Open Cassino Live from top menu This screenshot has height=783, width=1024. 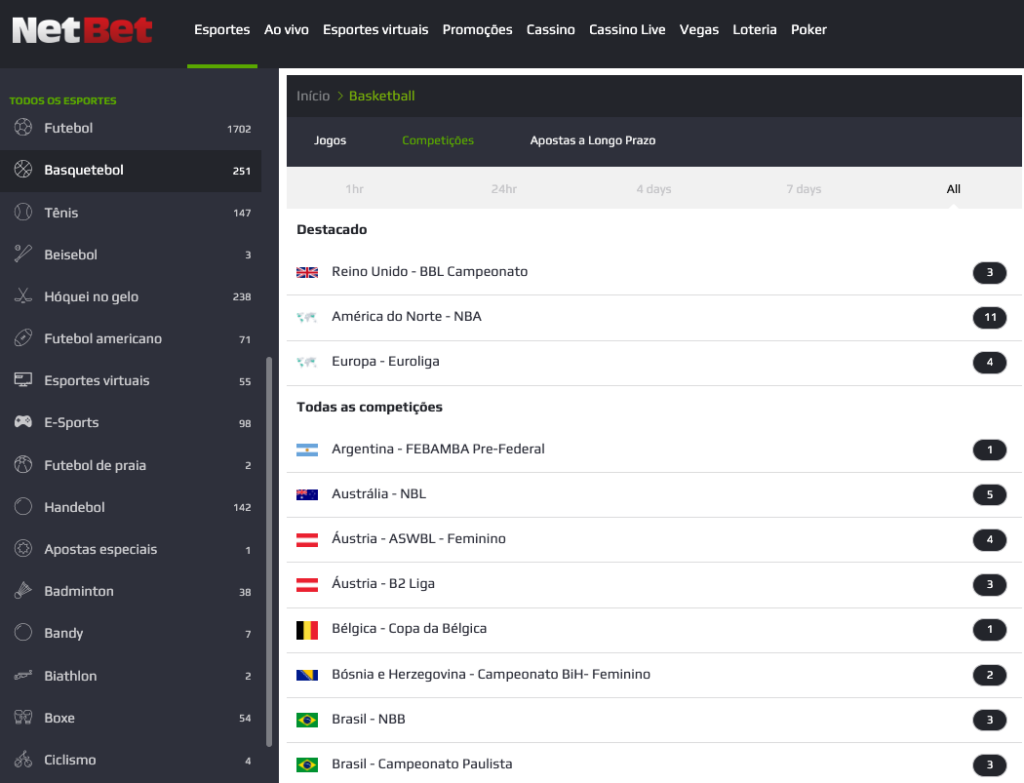click(x=627, y=29)
